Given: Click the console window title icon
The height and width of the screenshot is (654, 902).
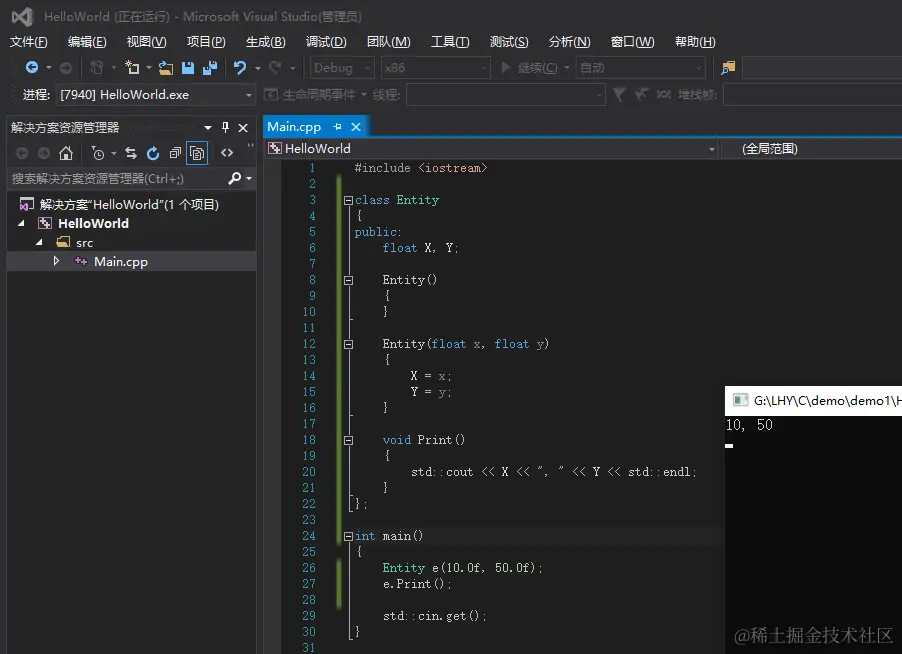Looking at the screenshot, I should (740, 400).
